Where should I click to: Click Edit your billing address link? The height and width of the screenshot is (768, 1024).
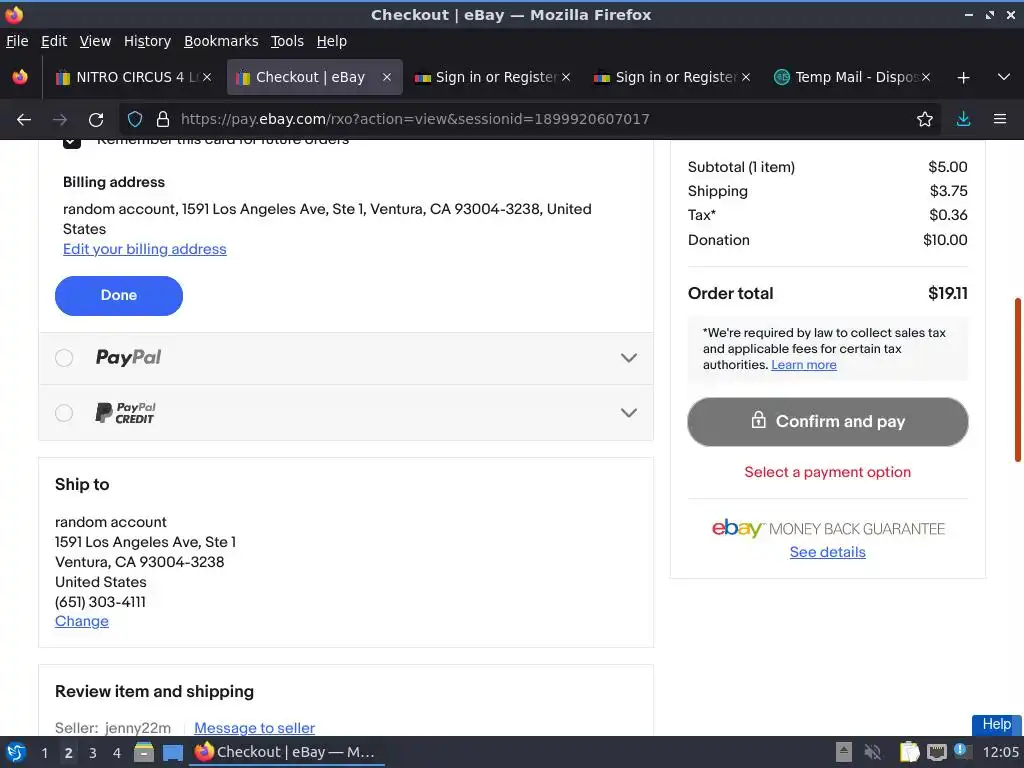tap(145, 249)
